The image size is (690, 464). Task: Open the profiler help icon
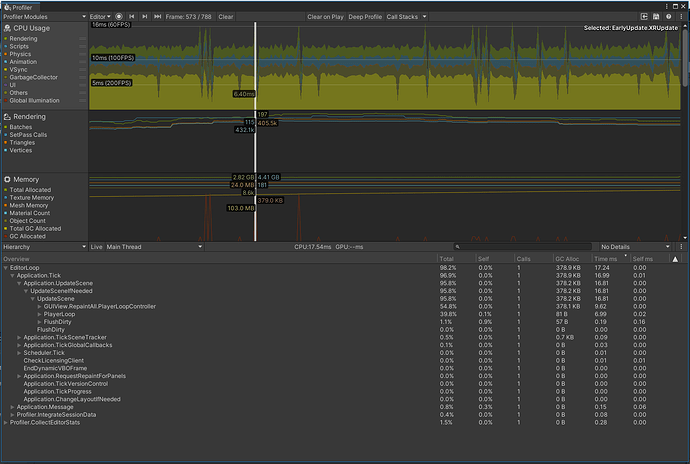click(669, 17)
